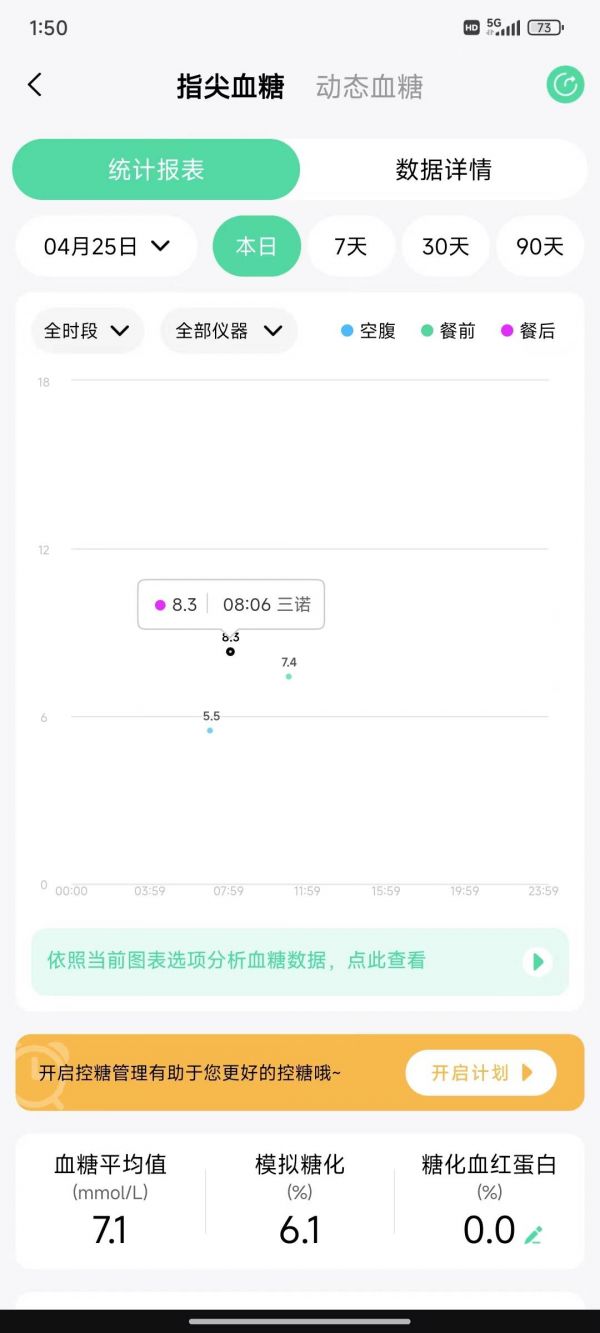This screenshot has height=1333, width=600.
Task: Select the 7天 range button
Action: pos(350,246)
